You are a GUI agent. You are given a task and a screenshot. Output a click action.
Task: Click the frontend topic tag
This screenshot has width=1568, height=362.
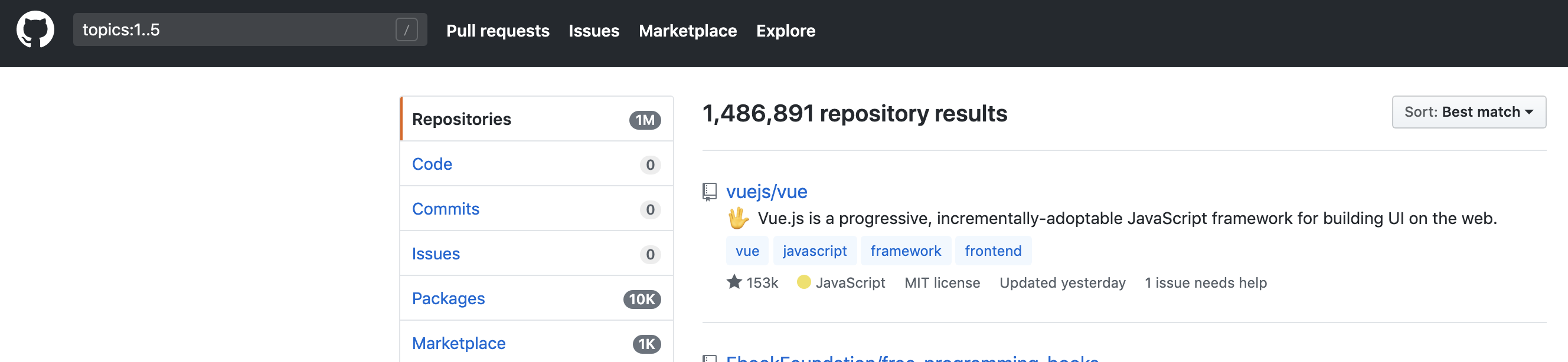click(x=993, y=251)
